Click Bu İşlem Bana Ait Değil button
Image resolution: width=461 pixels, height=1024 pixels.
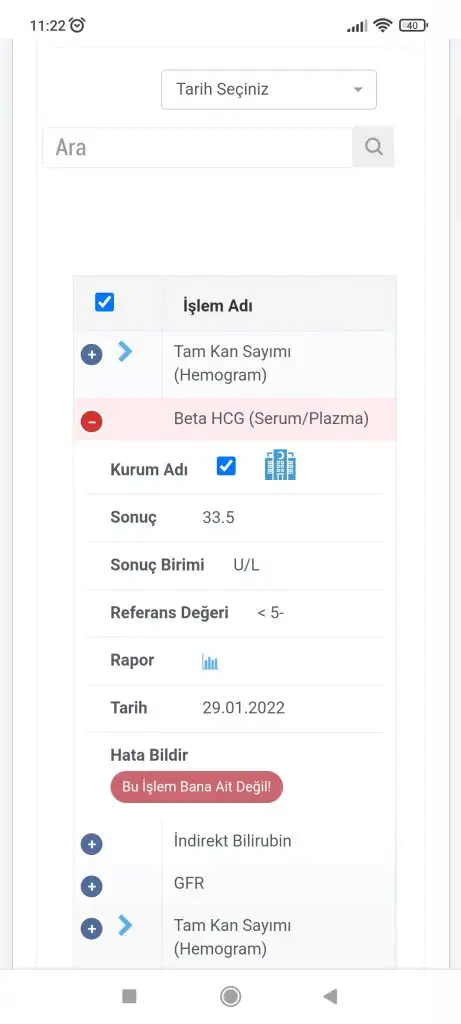click(x=197, y=787)
